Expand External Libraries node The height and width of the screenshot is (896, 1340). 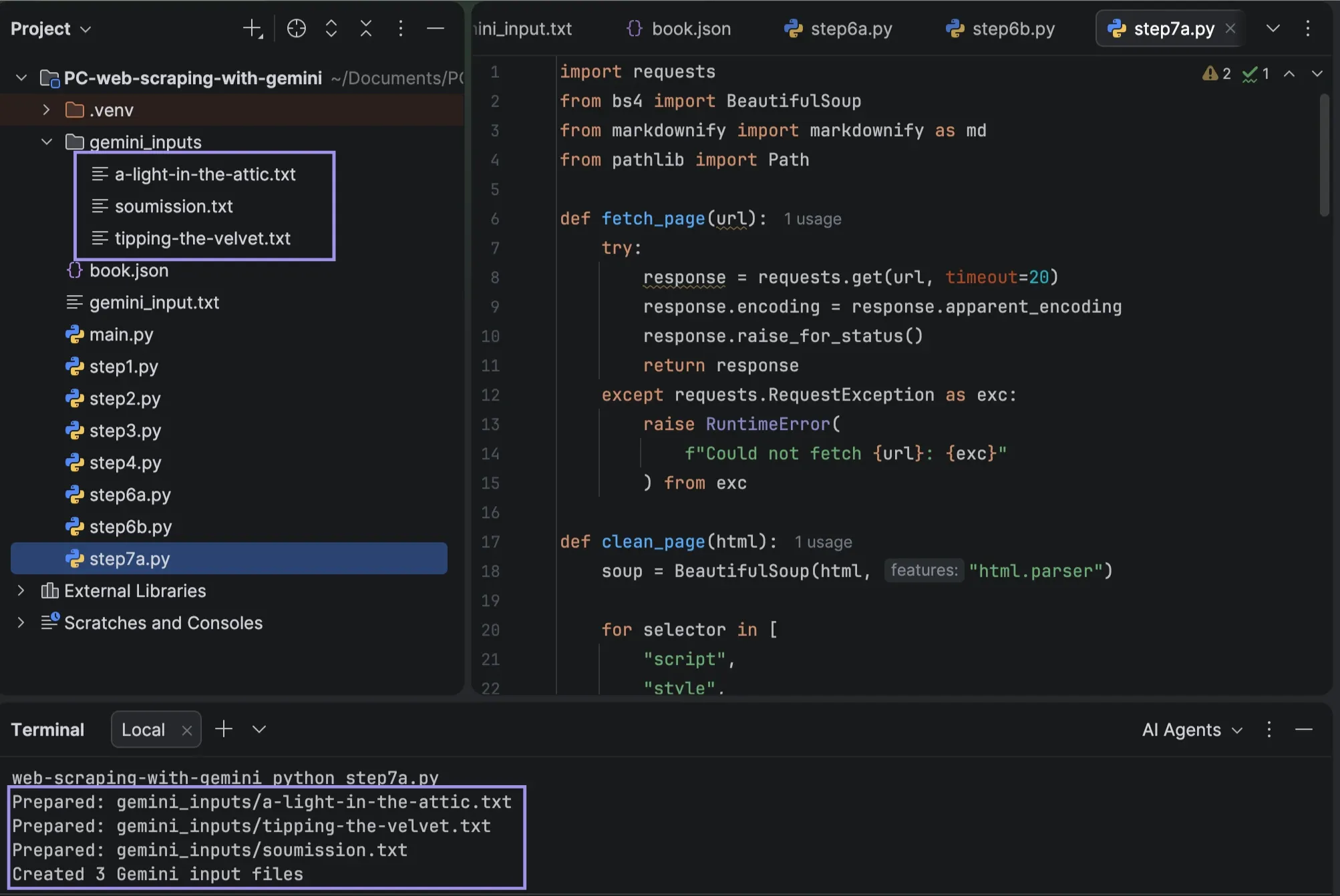[x=21, y=591]
